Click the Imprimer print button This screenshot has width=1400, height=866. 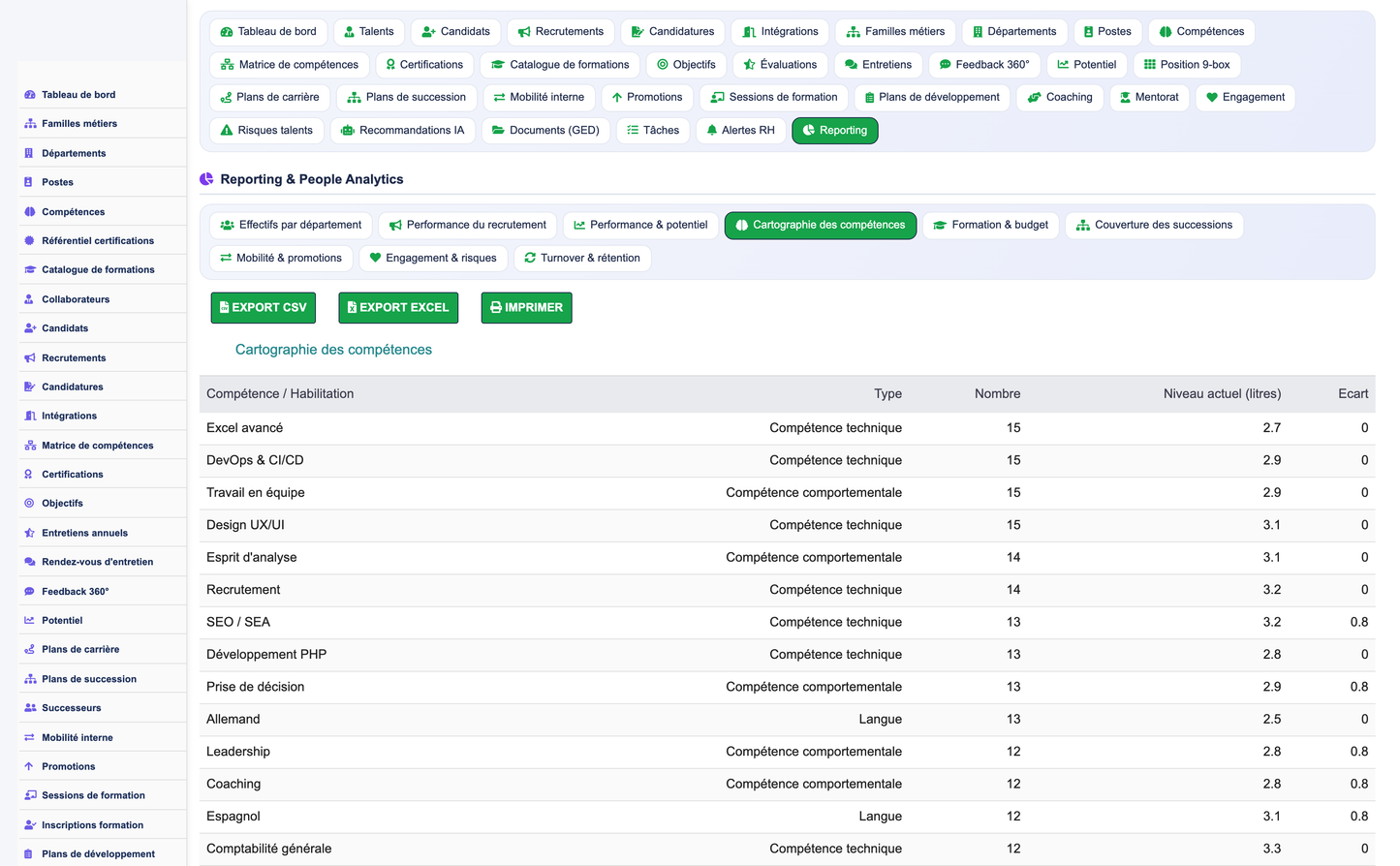tap(526, 308)
